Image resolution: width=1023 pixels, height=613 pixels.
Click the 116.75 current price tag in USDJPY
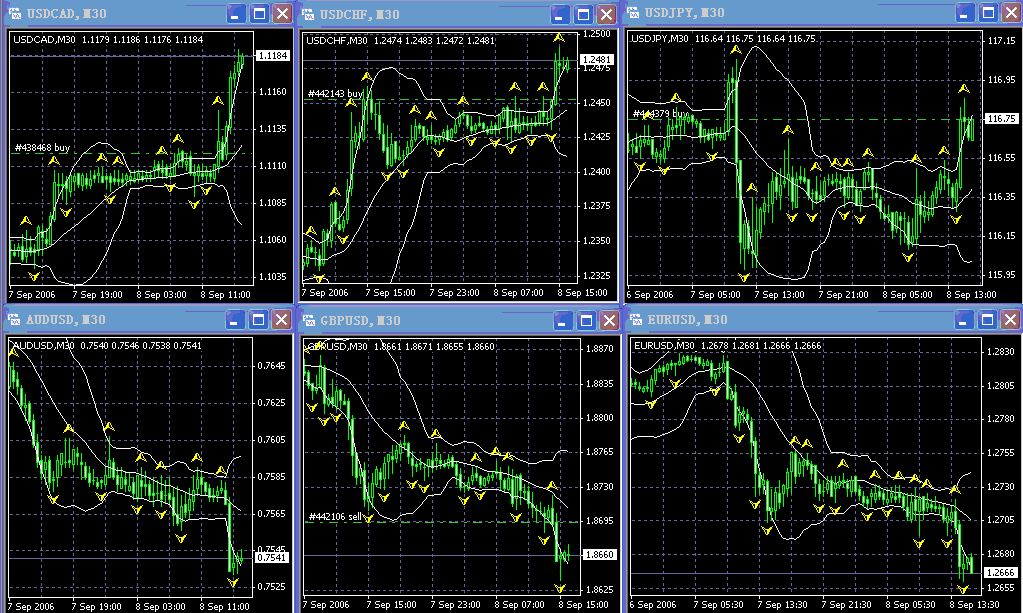(x=1001, y=119)
